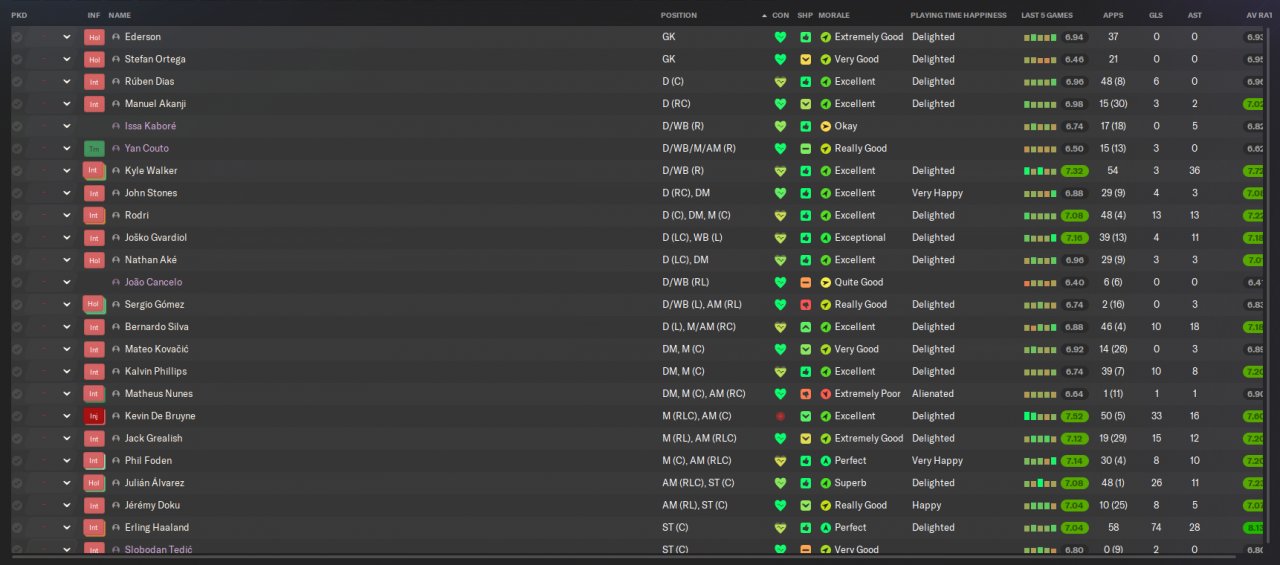Screen dimensions: 1280x565
Task: Click João Cancelo's orange match sharpness icon
Action: 806,282
